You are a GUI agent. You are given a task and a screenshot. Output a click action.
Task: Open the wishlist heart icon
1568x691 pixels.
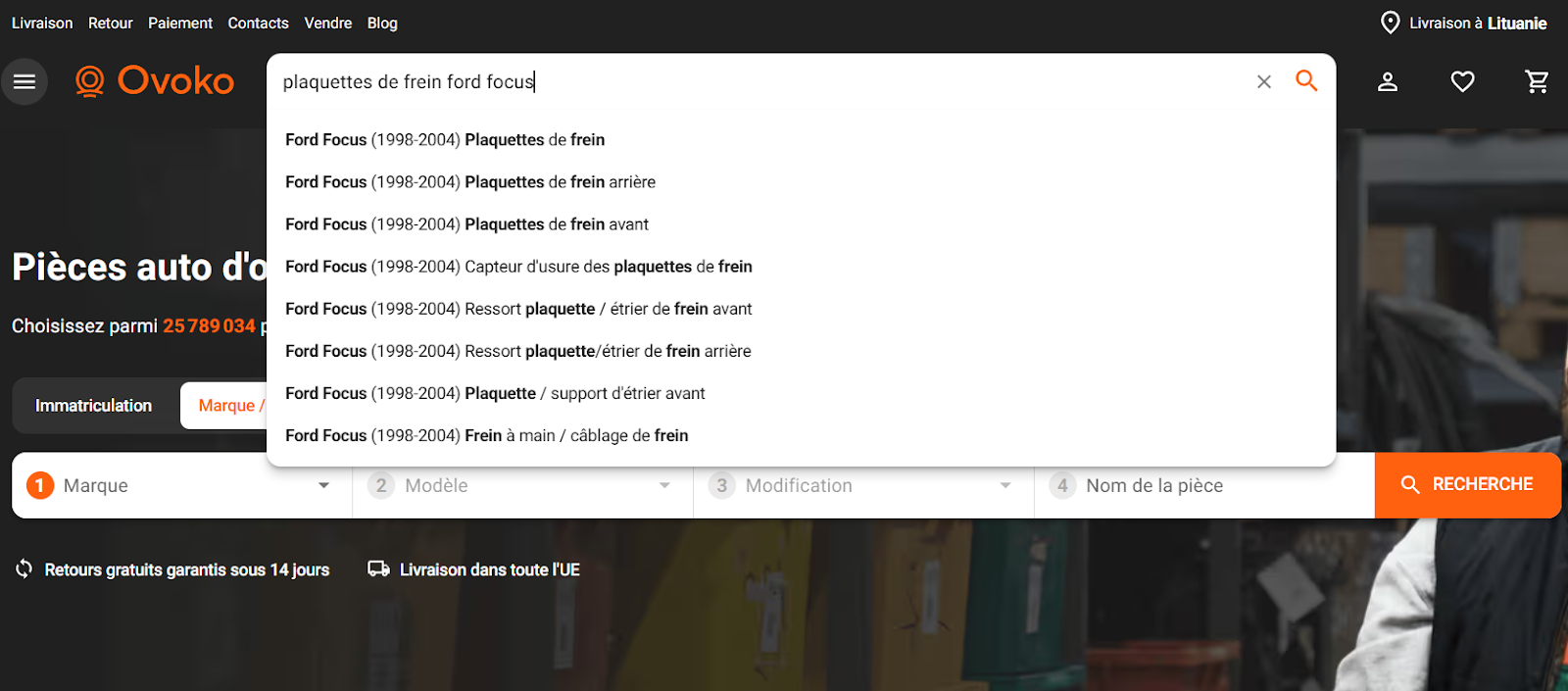point(1462,82)
